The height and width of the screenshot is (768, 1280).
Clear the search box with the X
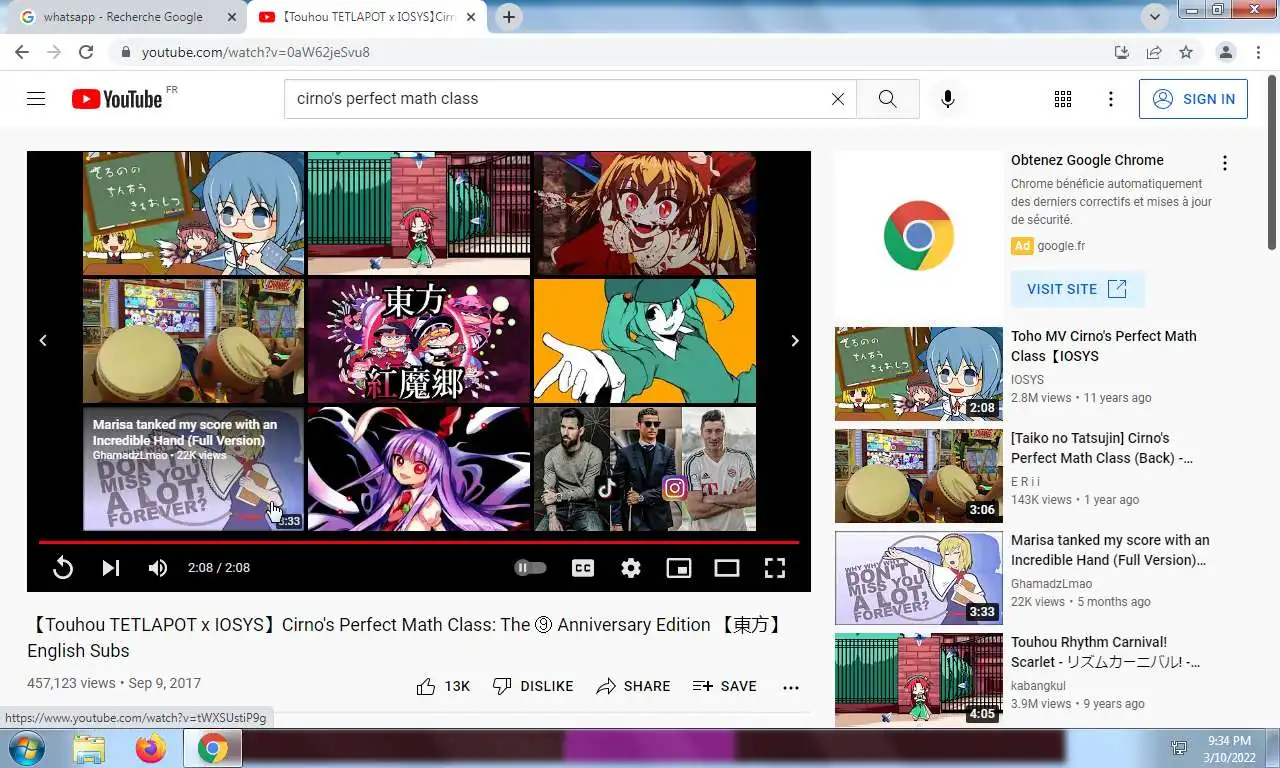(x=838, y=99)
